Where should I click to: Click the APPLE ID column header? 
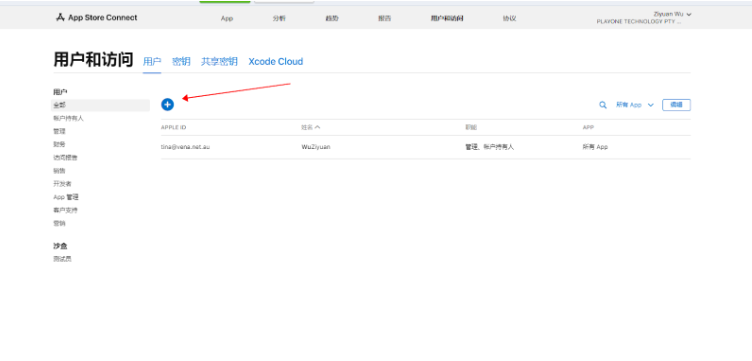pos(174,128)
